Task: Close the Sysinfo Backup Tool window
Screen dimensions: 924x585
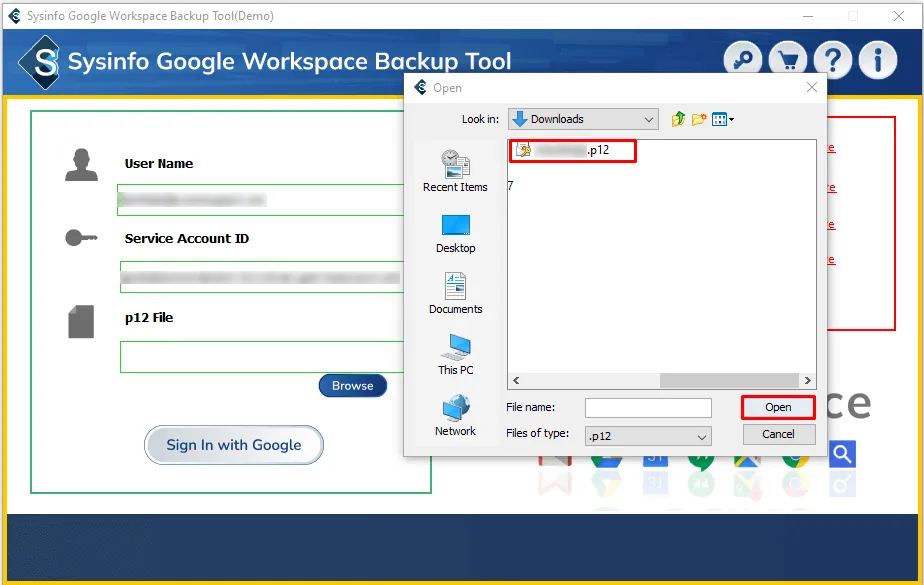Action: coord(899,16)
